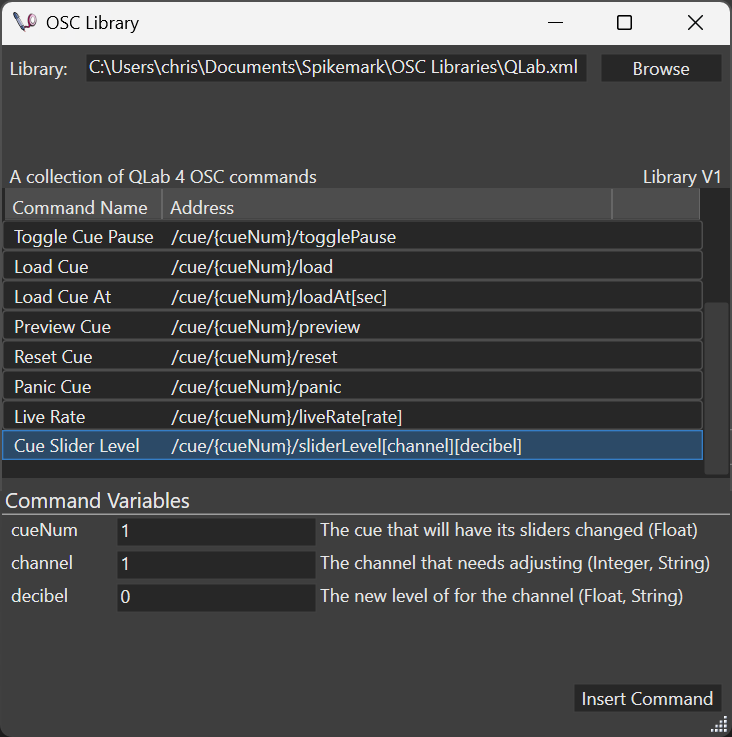Click the cueNum variable label
The image size is (732, 737).
[44, 530]
